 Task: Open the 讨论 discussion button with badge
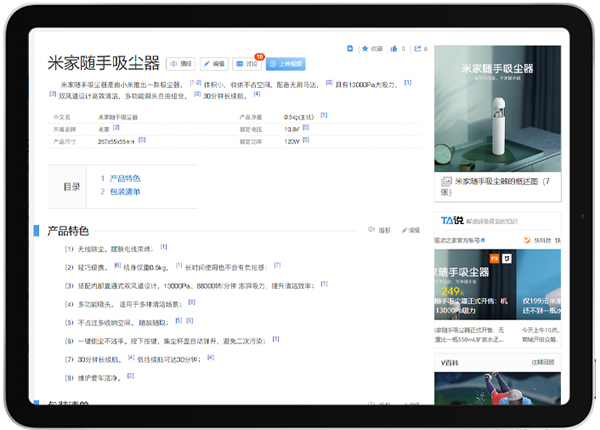tap(249, 63)
